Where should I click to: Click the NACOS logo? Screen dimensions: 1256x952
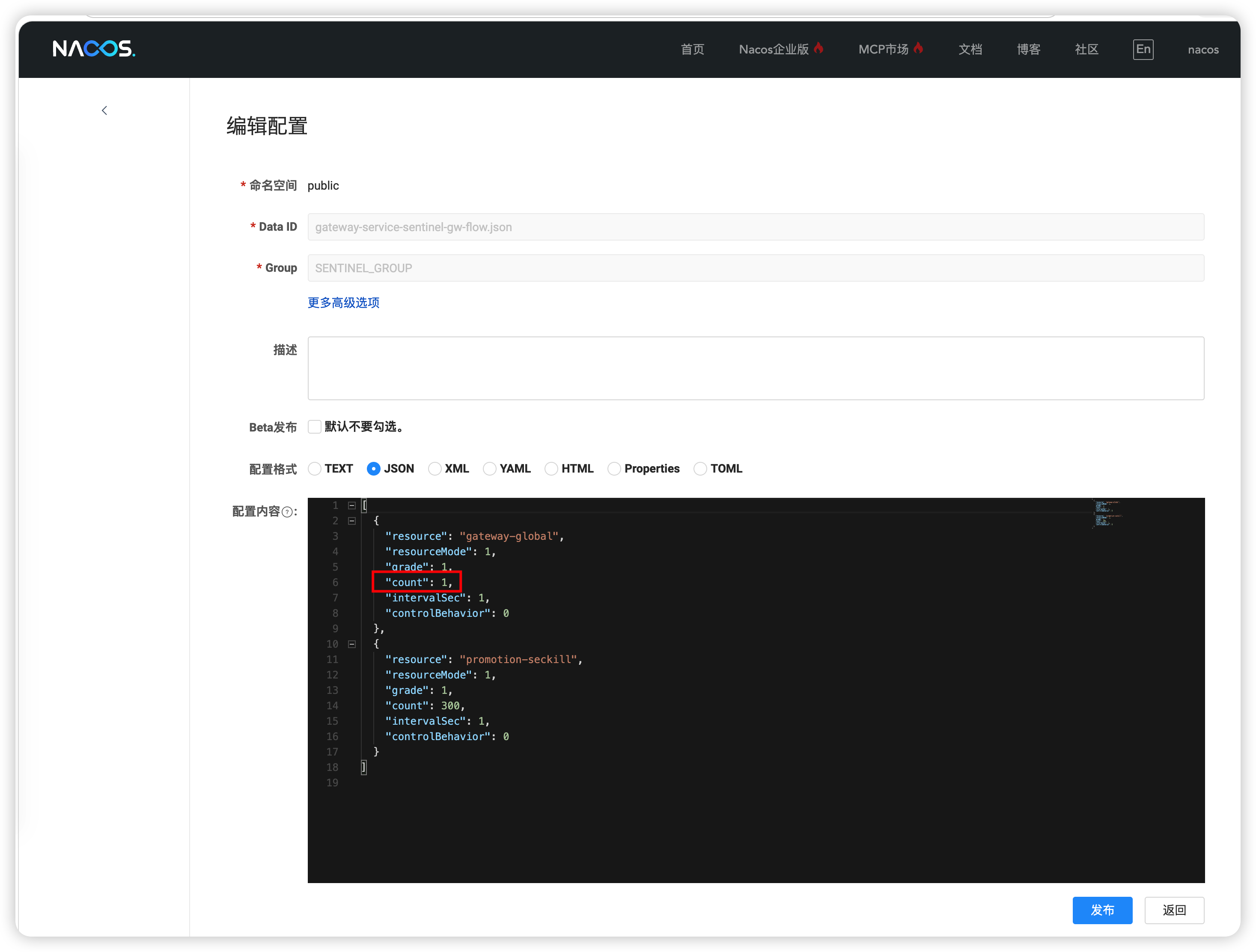click(x=94, y=49)
